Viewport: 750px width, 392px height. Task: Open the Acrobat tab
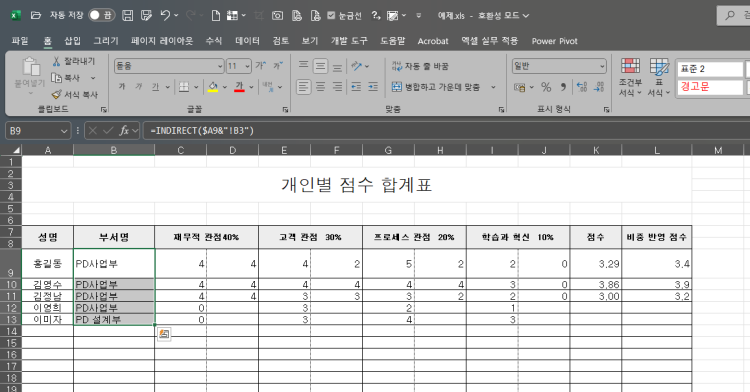(x=433, y=41)
